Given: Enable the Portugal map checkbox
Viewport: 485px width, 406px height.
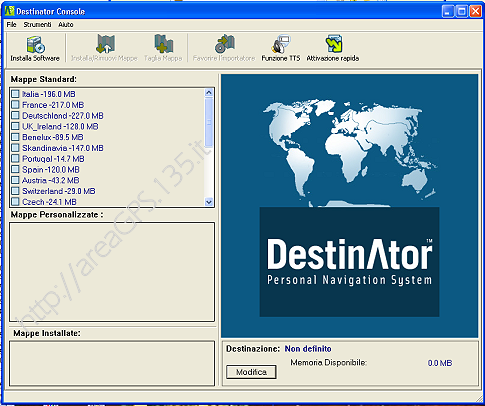Looking at the screenshot, I should click(15, 159).
